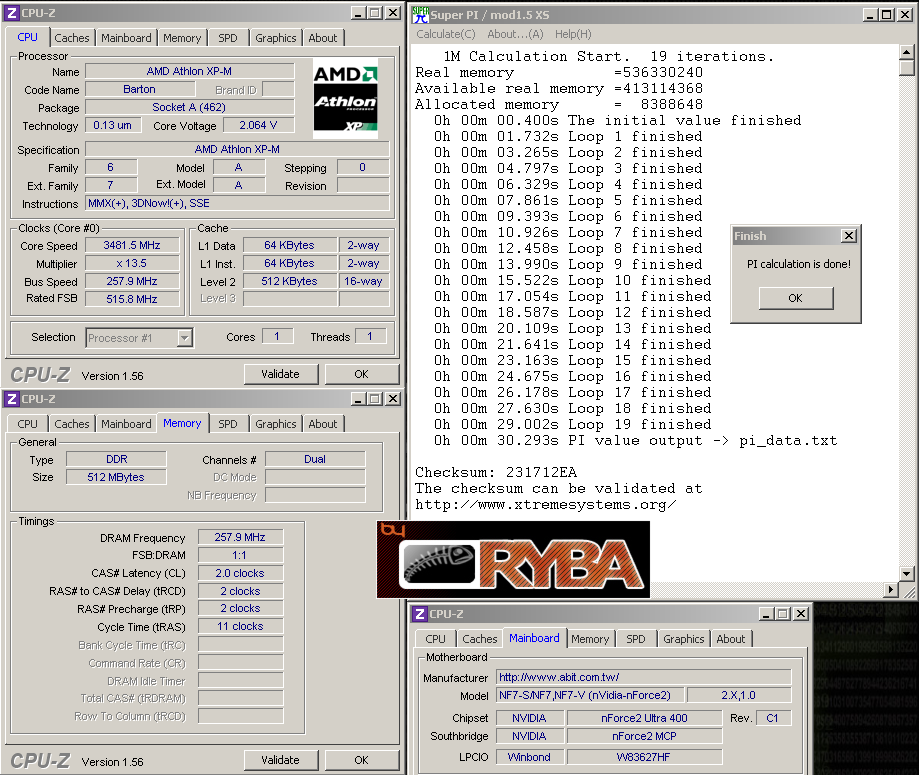Open Calculate(C) menu in Super PI
The width and height of the screenshot is (919, 775).
coord(445,34)
